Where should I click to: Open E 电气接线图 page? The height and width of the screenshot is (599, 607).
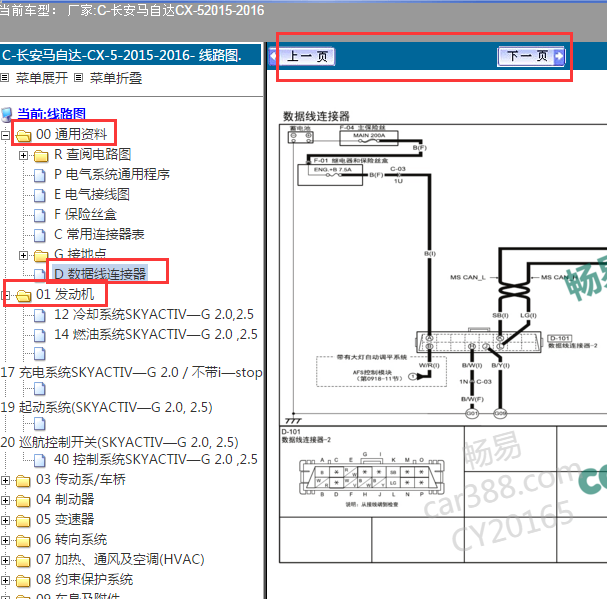click(92, 194)
